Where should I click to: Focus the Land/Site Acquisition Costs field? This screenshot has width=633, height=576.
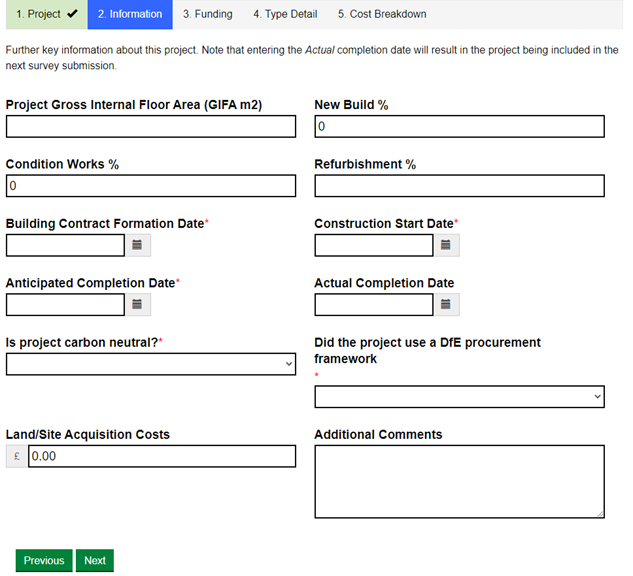(x=162, y=456)
